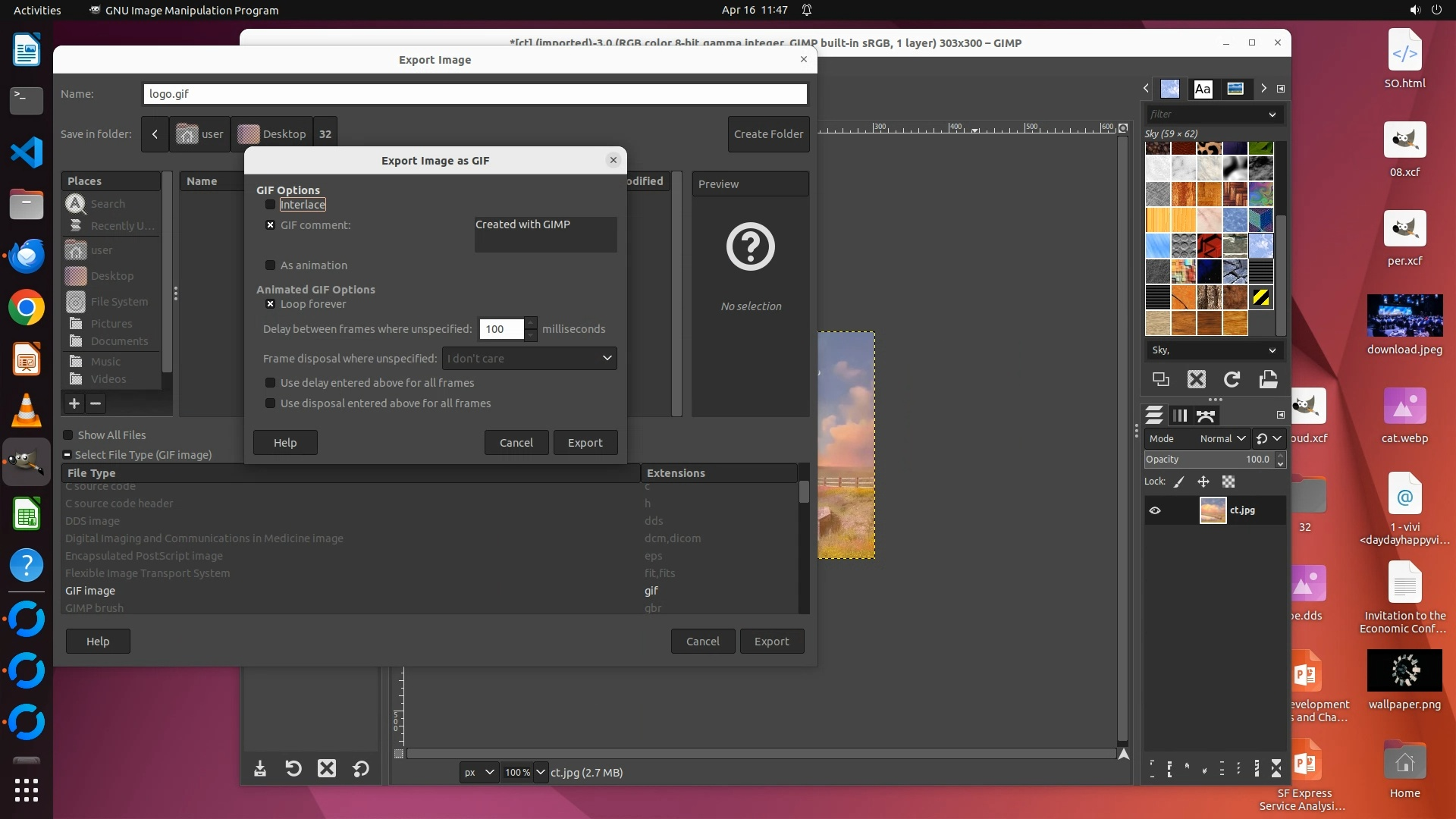Image resolution: width=1456 pixels, height=819 pixels.
Task: Open the Frame disposal dropdown
Action: 529,359
